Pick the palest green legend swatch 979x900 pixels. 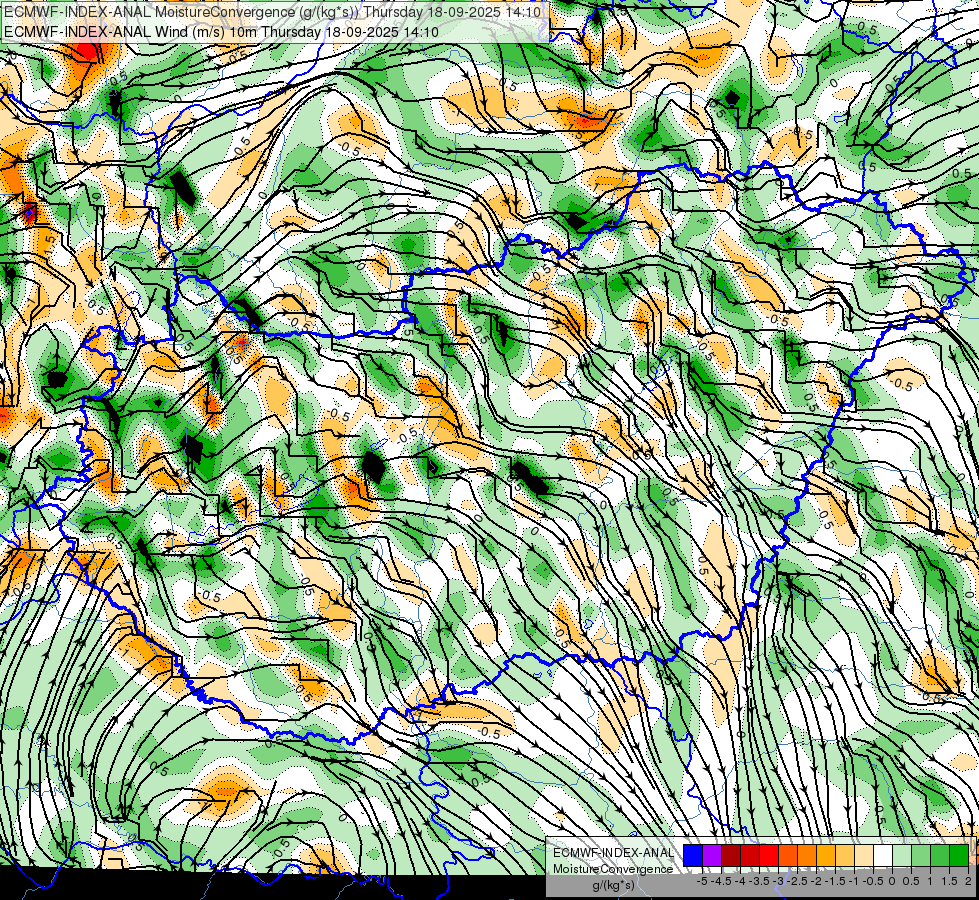(x=902, y=855)
